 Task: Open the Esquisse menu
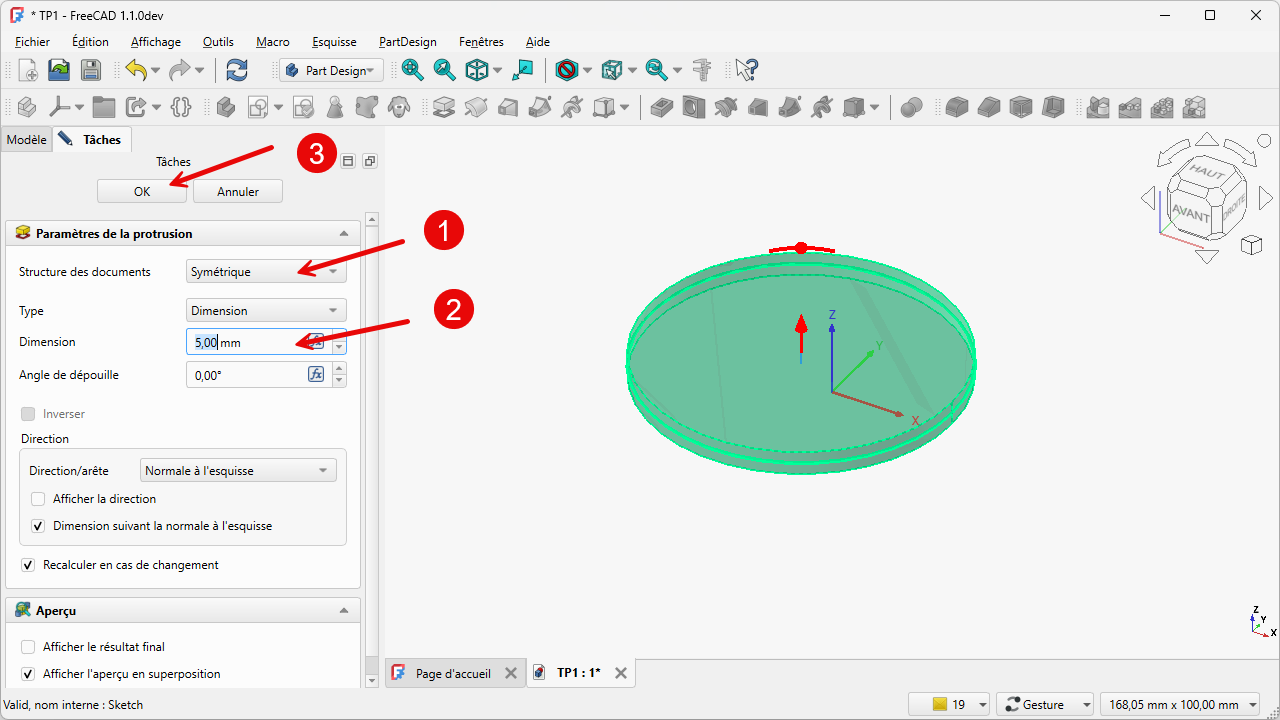pyautogui.click(x=334, y=42)
